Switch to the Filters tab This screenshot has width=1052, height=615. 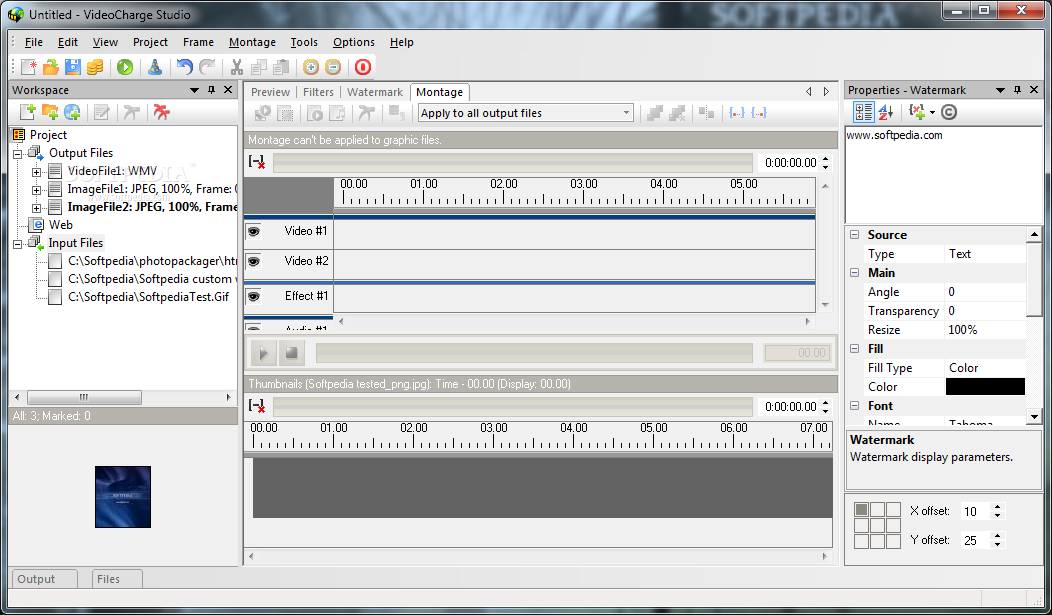[318, 92]
